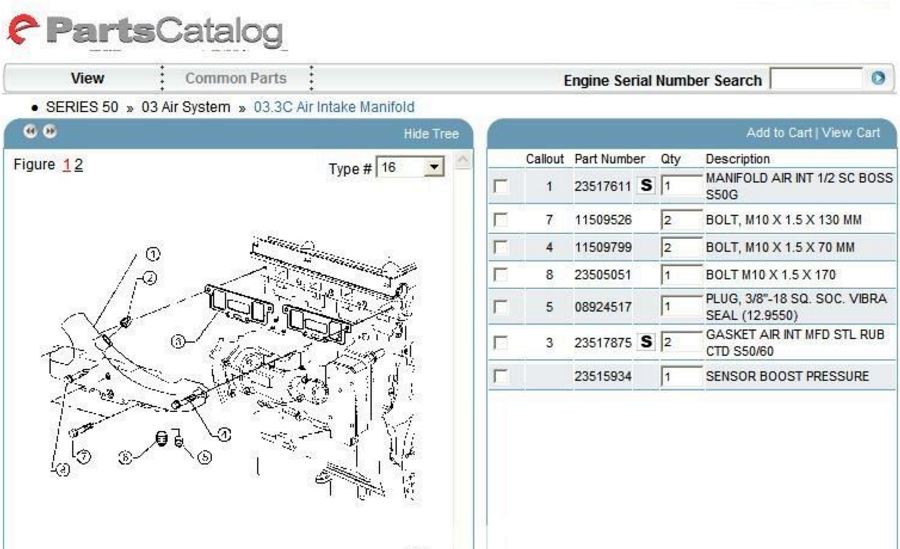The image size is (900, 549).
Task: Check the box for SENSOR BOOST PRESSURE
Action: [x=501, y=376]
